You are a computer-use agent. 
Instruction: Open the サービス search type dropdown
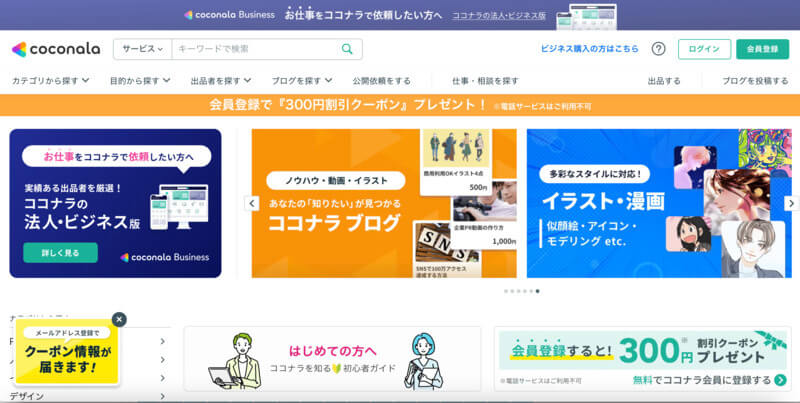pos(142,49)
